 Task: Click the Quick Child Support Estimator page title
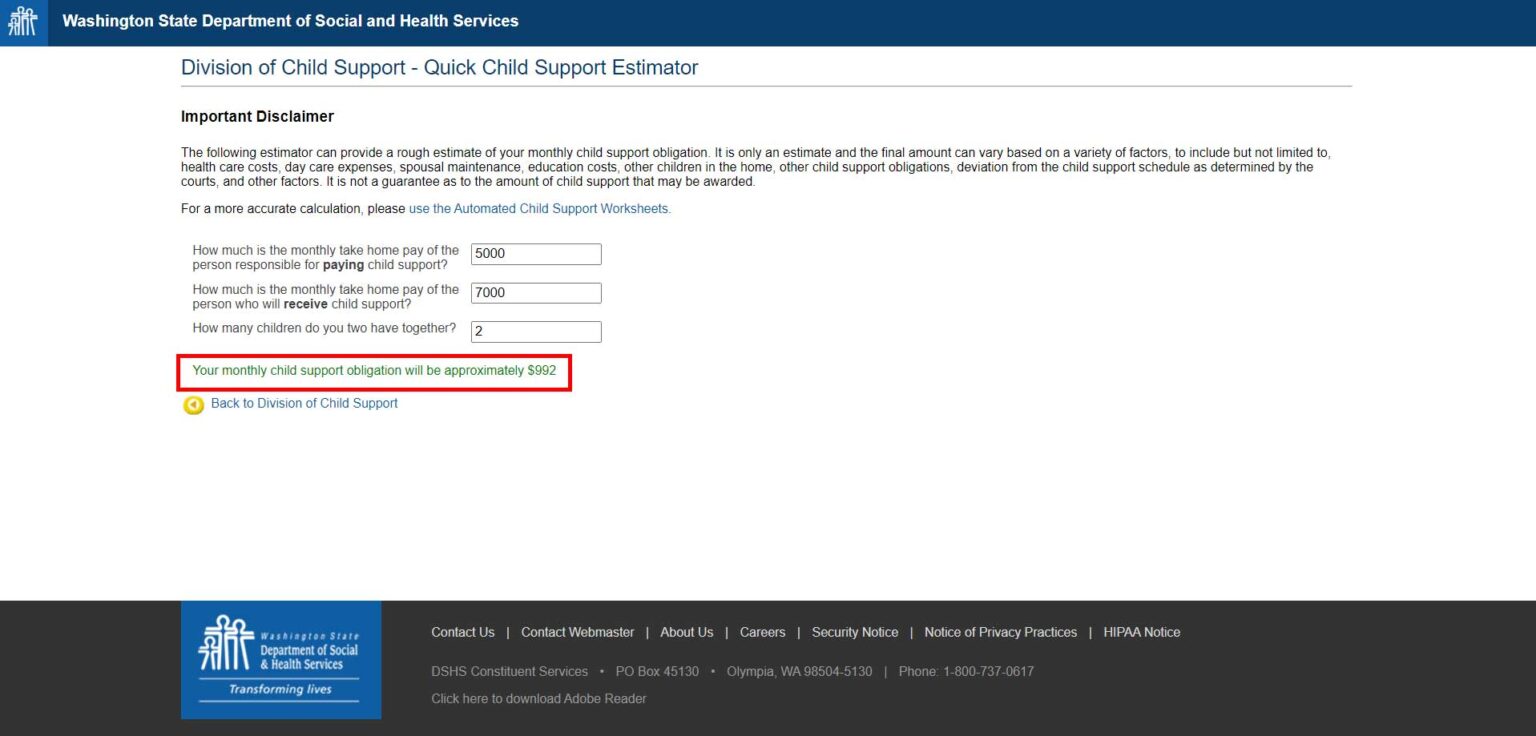pyautogui.click(x=438, y=67)
